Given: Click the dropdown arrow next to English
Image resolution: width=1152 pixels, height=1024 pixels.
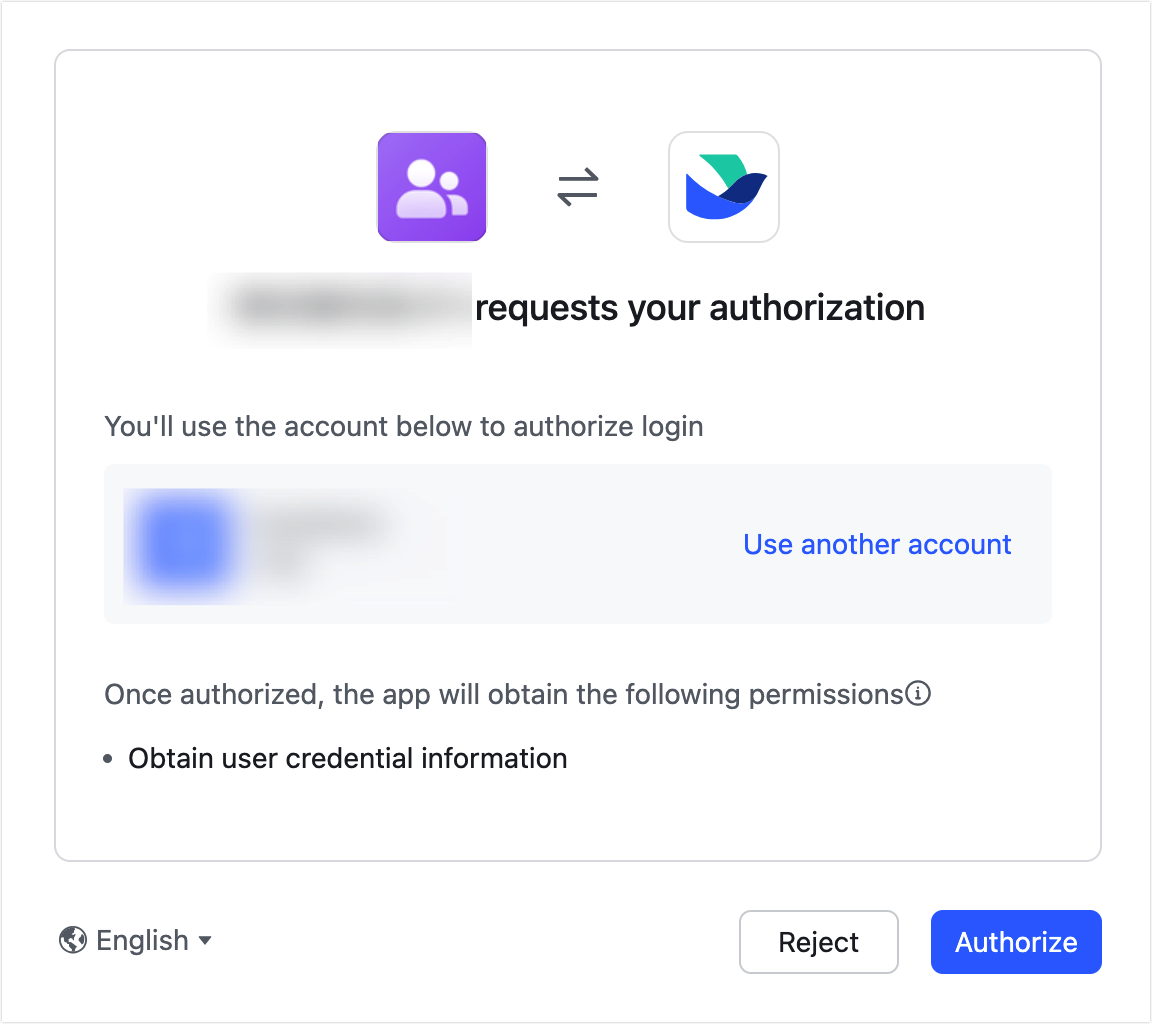Looking at the screenshot, I should coord(205,940).
